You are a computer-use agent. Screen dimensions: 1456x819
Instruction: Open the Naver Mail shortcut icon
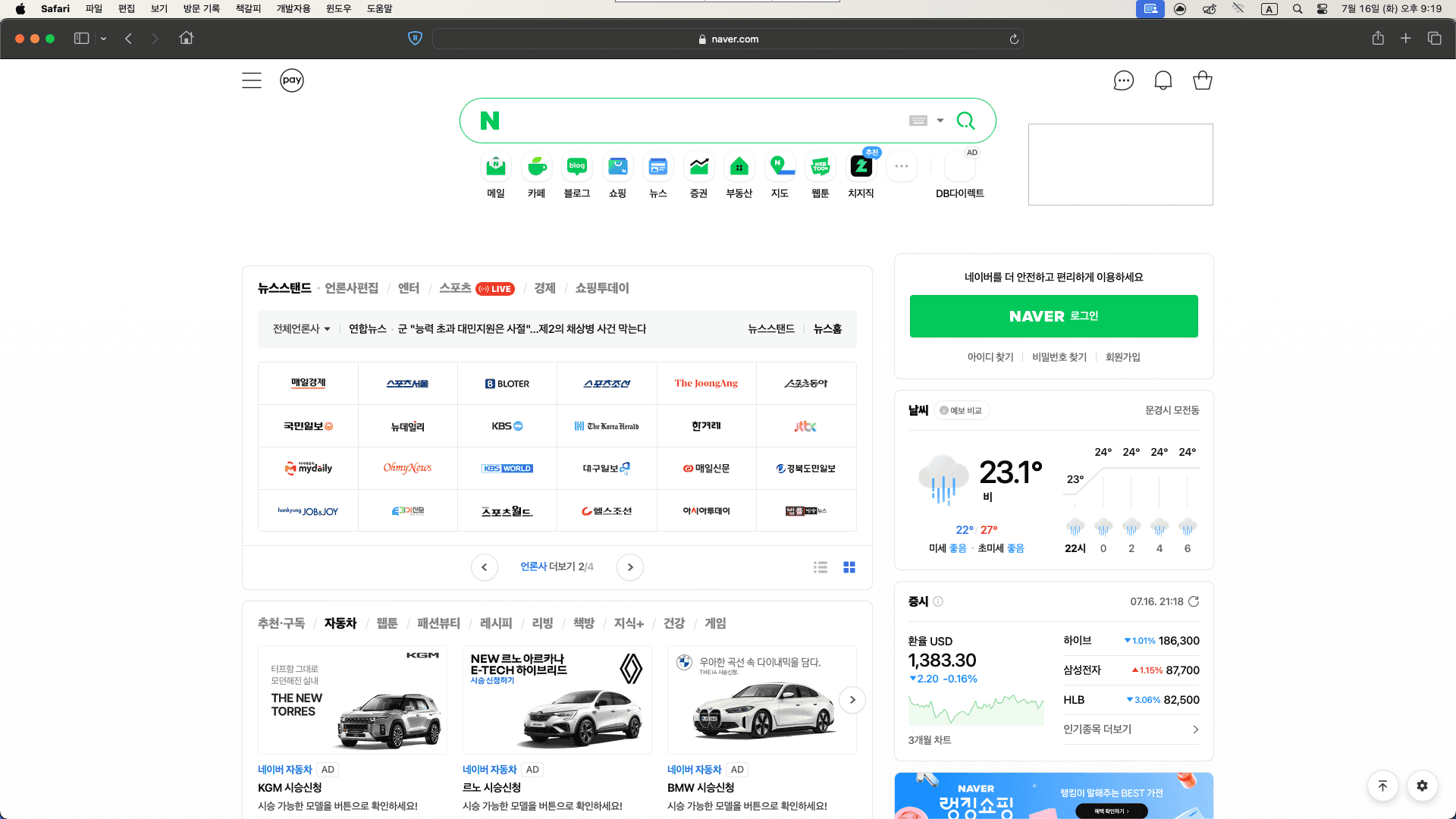click(496, 167)
